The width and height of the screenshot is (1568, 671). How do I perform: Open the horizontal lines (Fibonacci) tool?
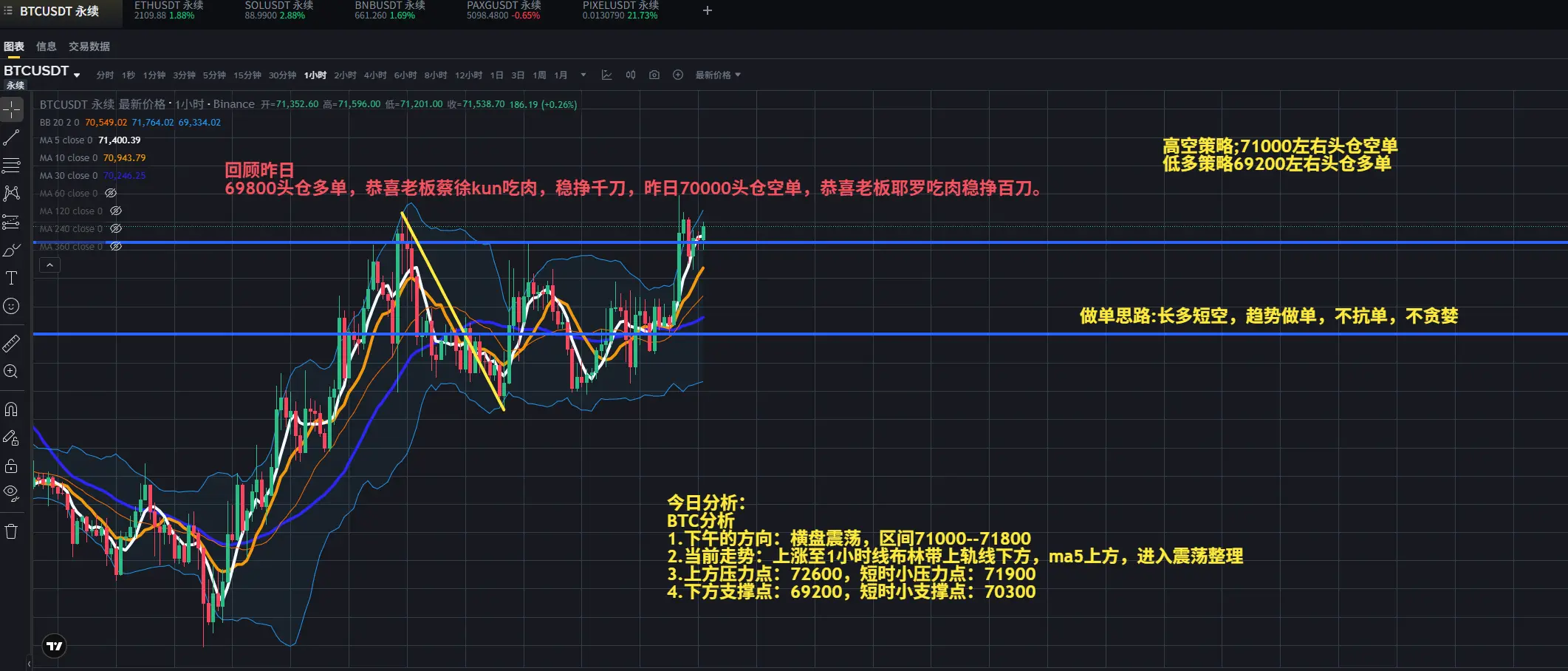[12, 165]
